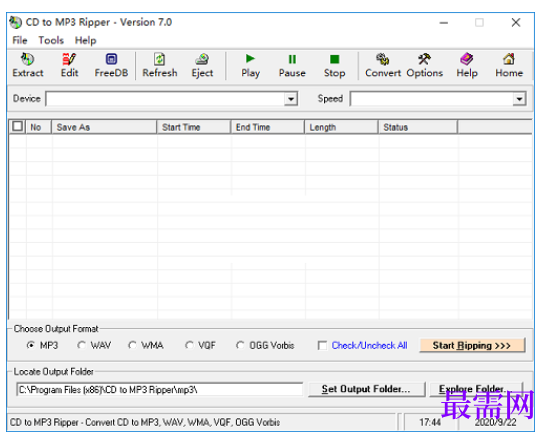This screenshot has height=436, width=553.
Task: Tick the select-all checkbox in table header
Action: point(17,126)
